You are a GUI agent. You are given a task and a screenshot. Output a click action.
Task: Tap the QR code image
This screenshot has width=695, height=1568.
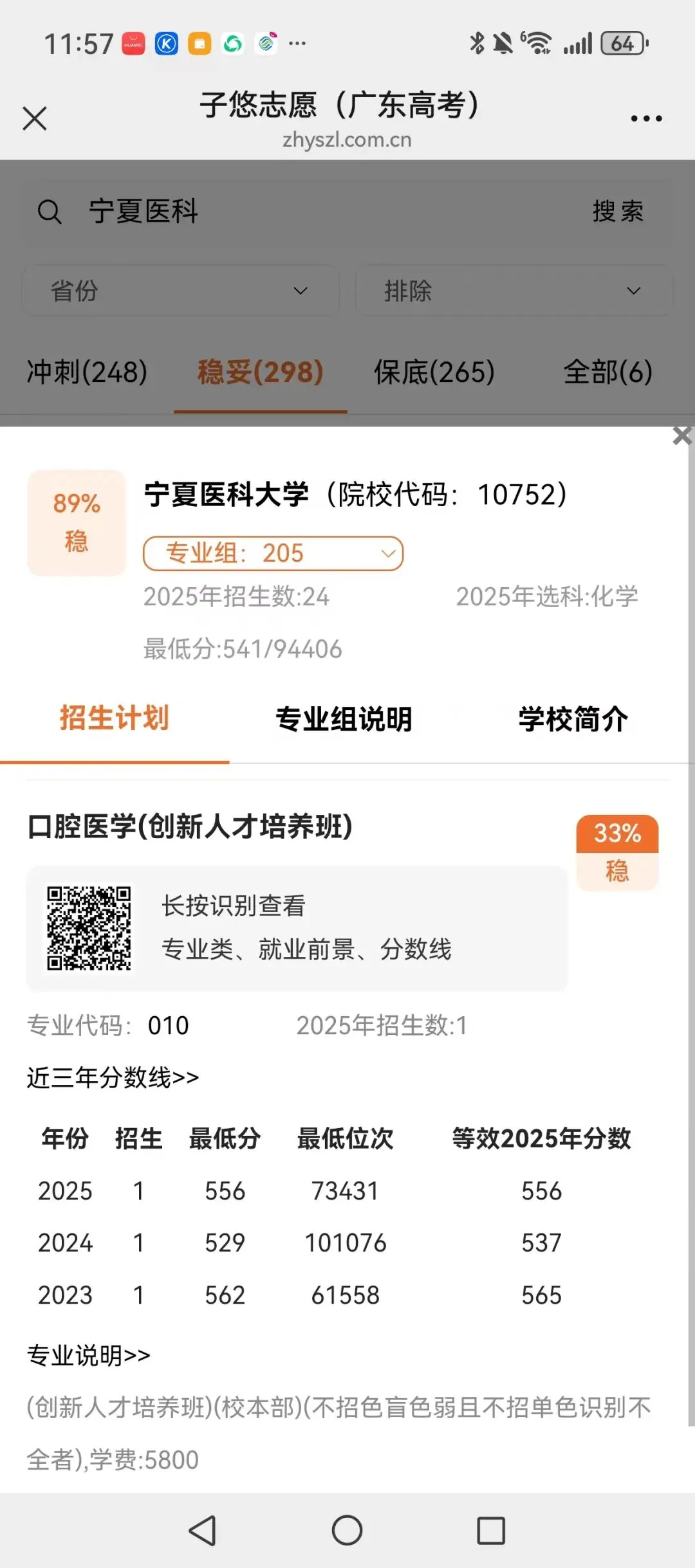coord(89,928)
